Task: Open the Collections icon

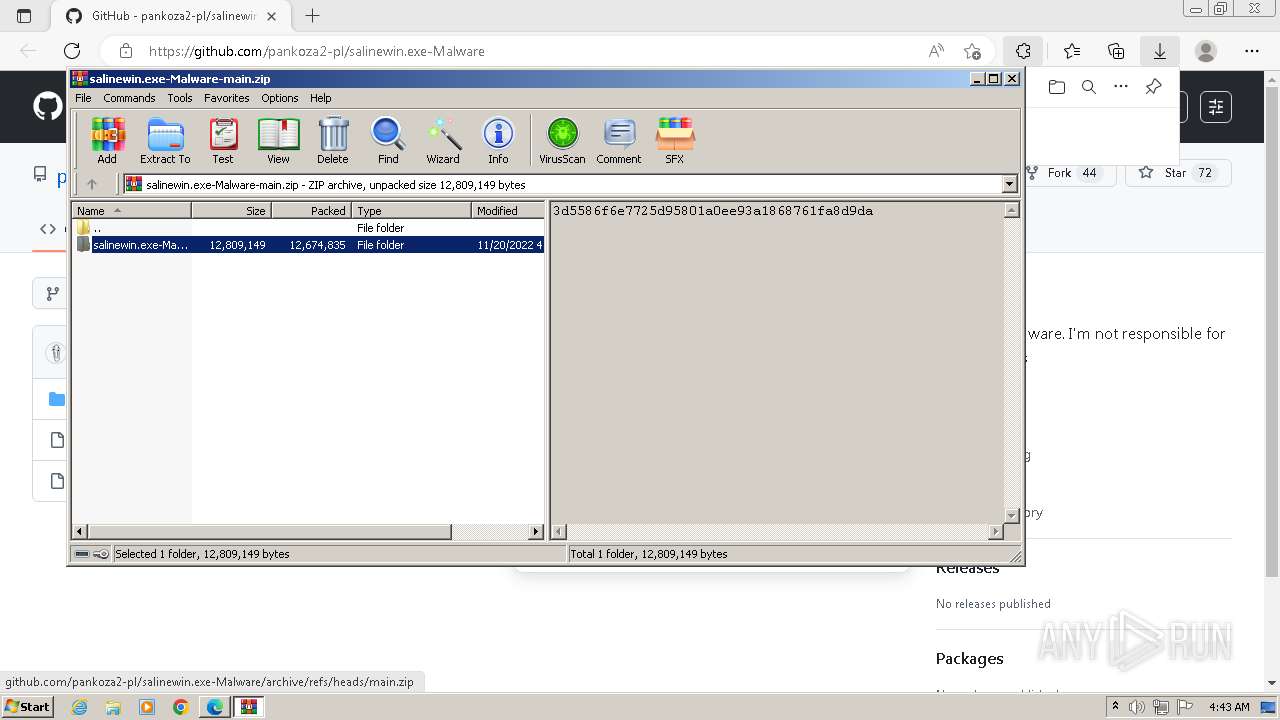Action: click(x=1116, y=51)
